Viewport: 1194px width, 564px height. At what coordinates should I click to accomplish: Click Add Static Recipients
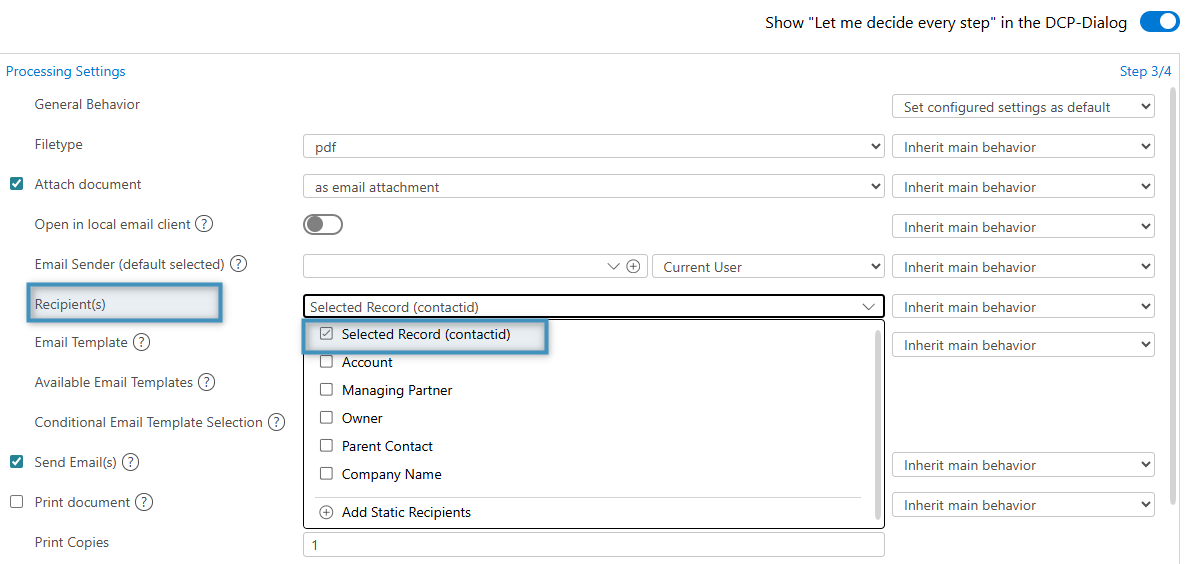pyautogui.click(x=405, y=512)
